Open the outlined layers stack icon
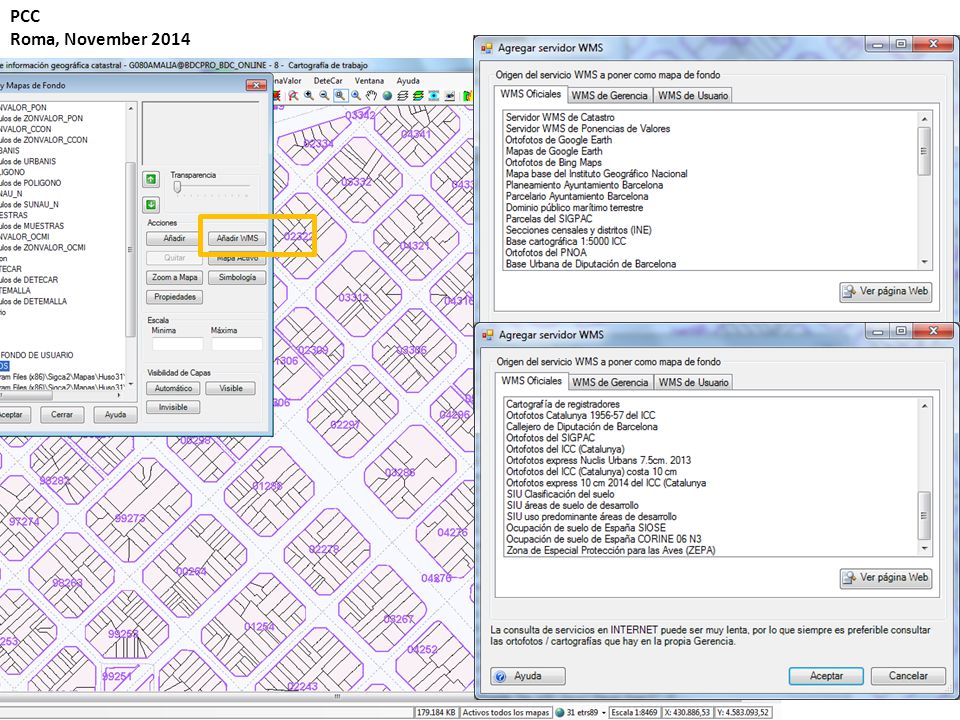Image resolution: width=960 pixels, height=720 pixels. (402, 96)
